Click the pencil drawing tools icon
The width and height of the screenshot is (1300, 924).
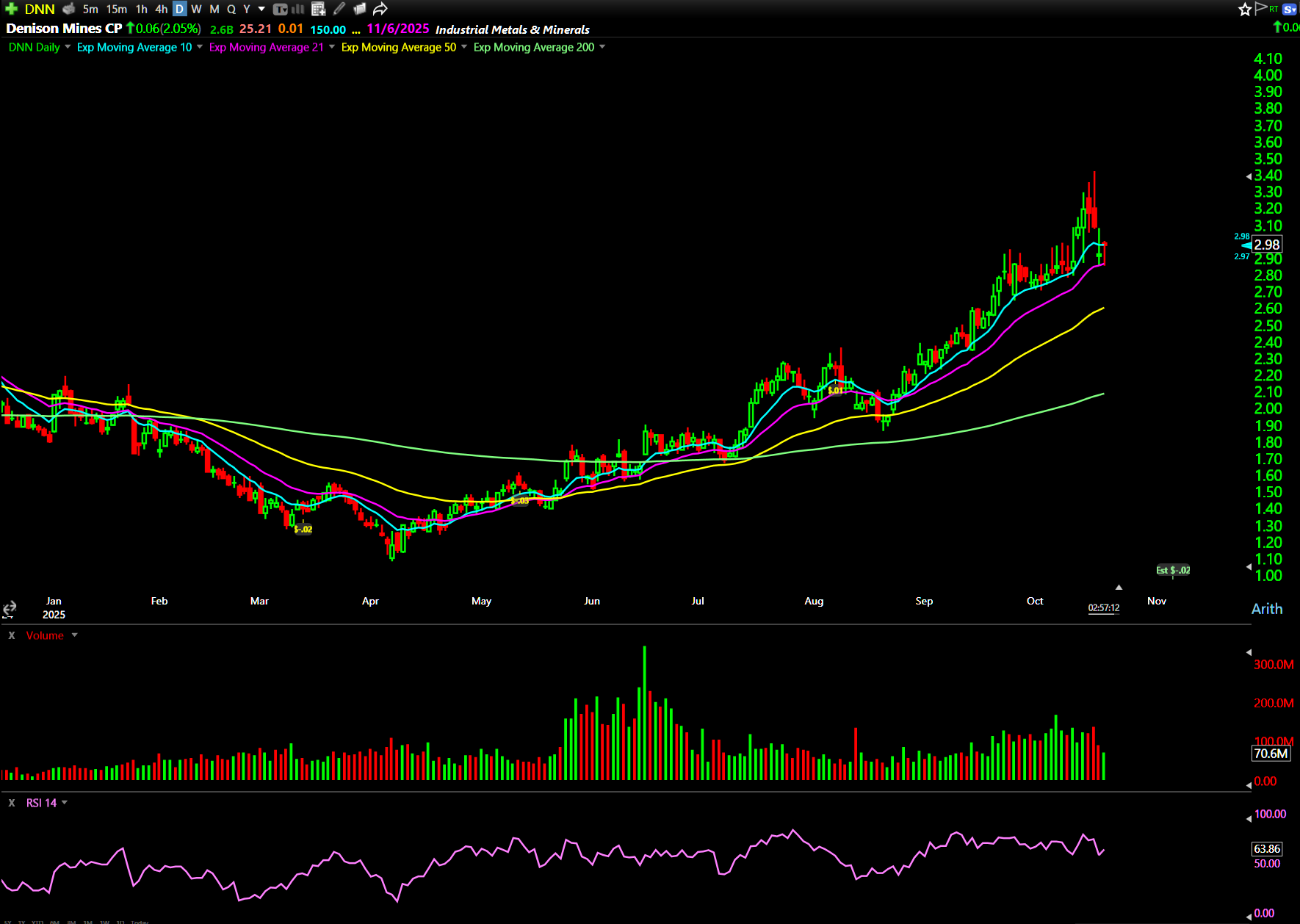[339, 9]
